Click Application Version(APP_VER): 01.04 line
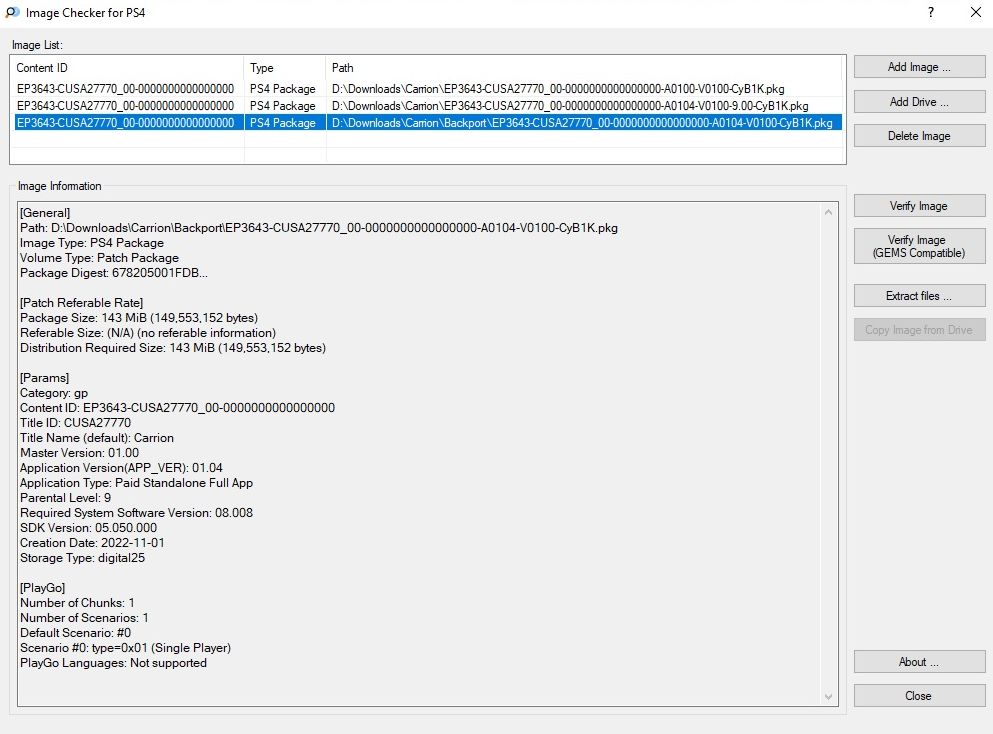Screen dimensions: 993x734 click(121, 468)
